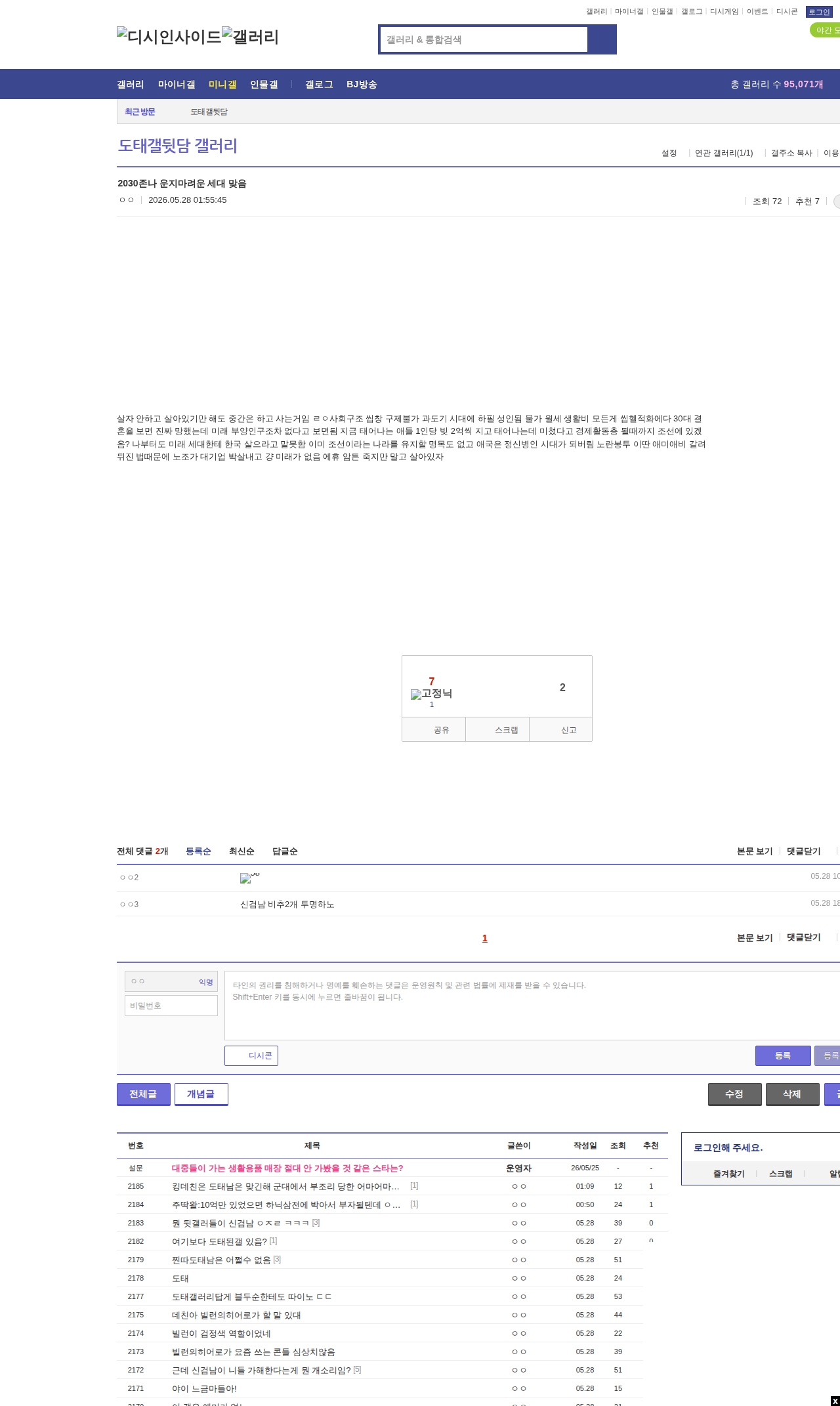Close the bottom-right popup with the x icon
This screenshot has height=1406, width=840.
coord(835,1401)
